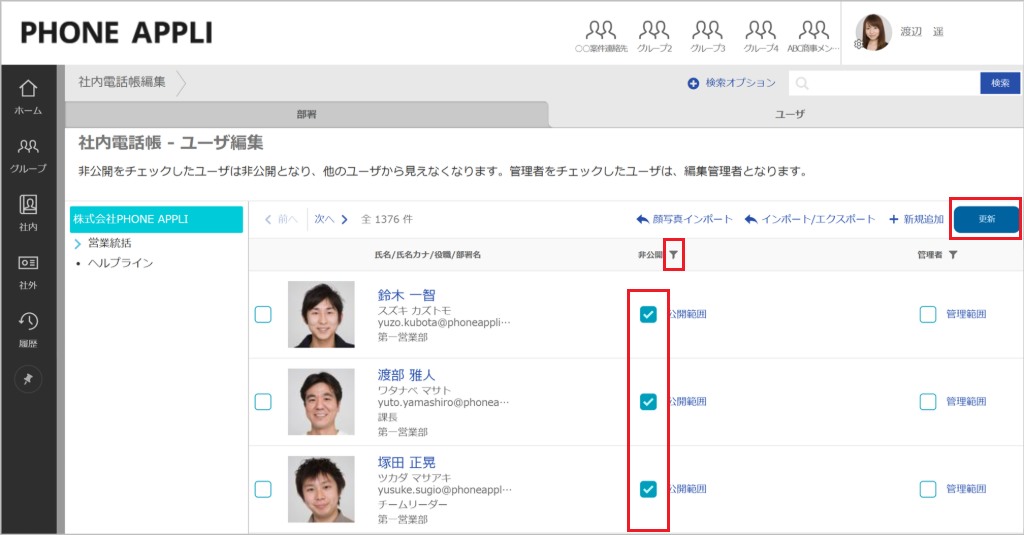Switch to the 部署 tab
The height and width of the screenshot is (535, 1024).
[307, 115]
